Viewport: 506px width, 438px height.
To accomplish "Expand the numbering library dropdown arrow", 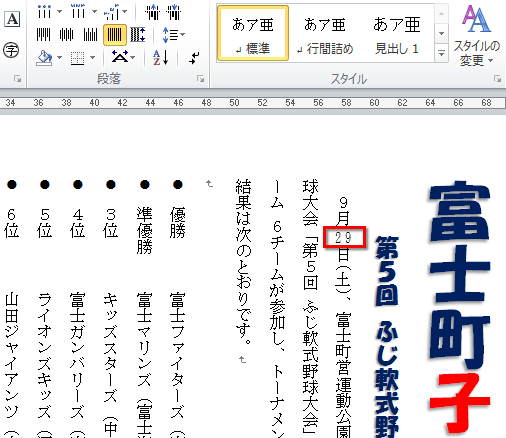I will [94, 12].
